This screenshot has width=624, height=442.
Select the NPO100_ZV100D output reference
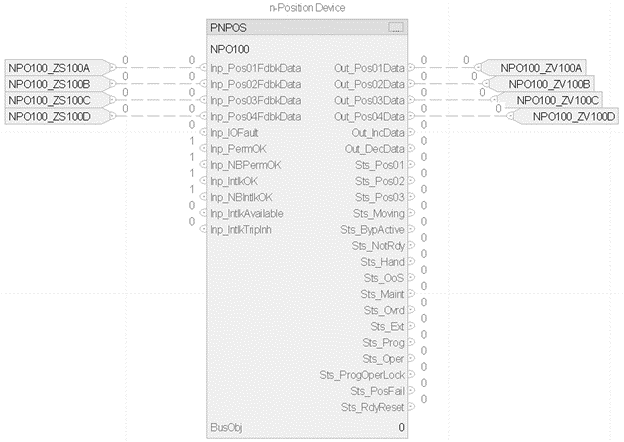click(x=574, y=116)
